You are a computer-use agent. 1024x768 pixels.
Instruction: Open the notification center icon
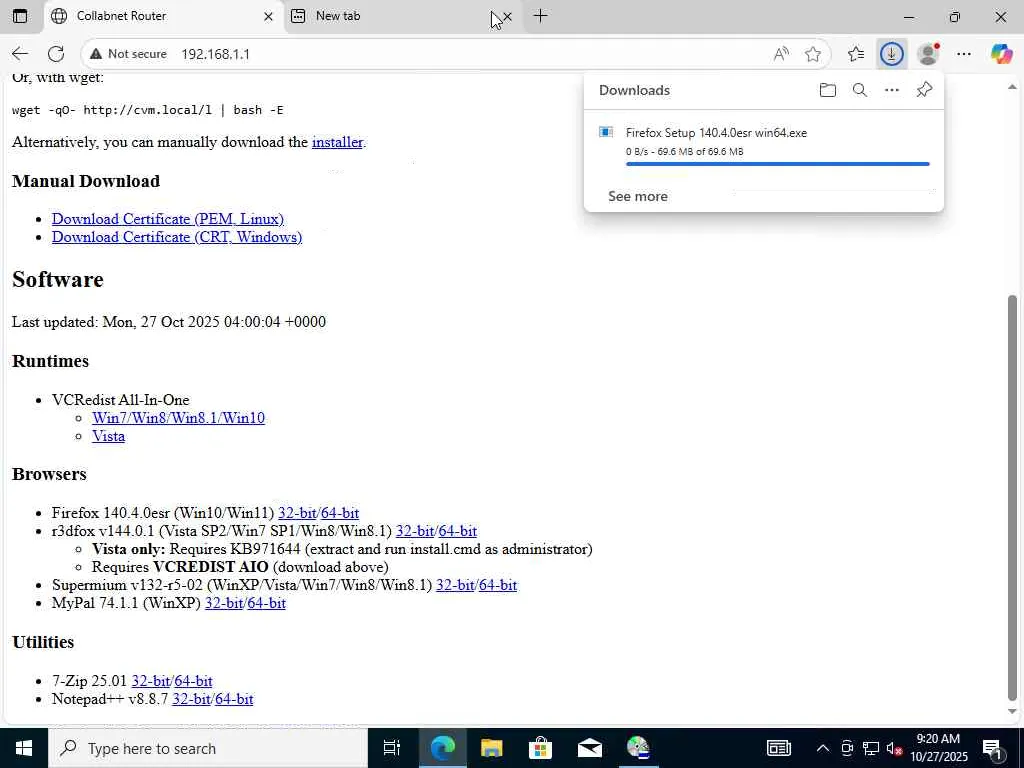[992, 748]
